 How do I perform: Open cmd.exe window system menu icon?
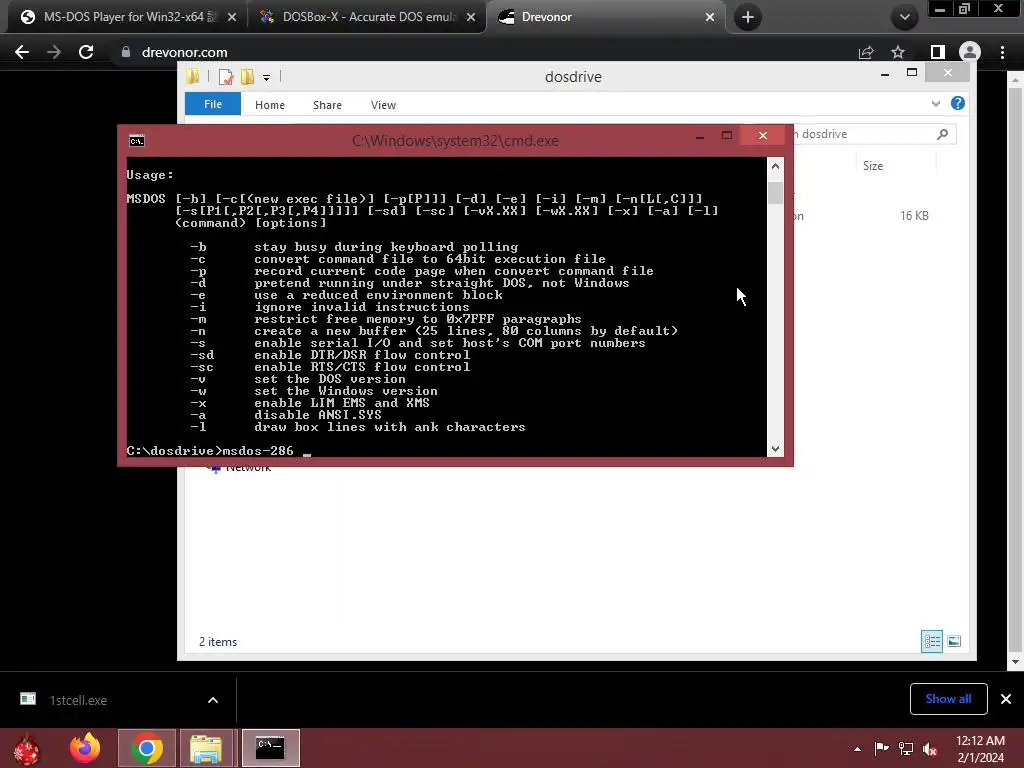pos(137,140)
